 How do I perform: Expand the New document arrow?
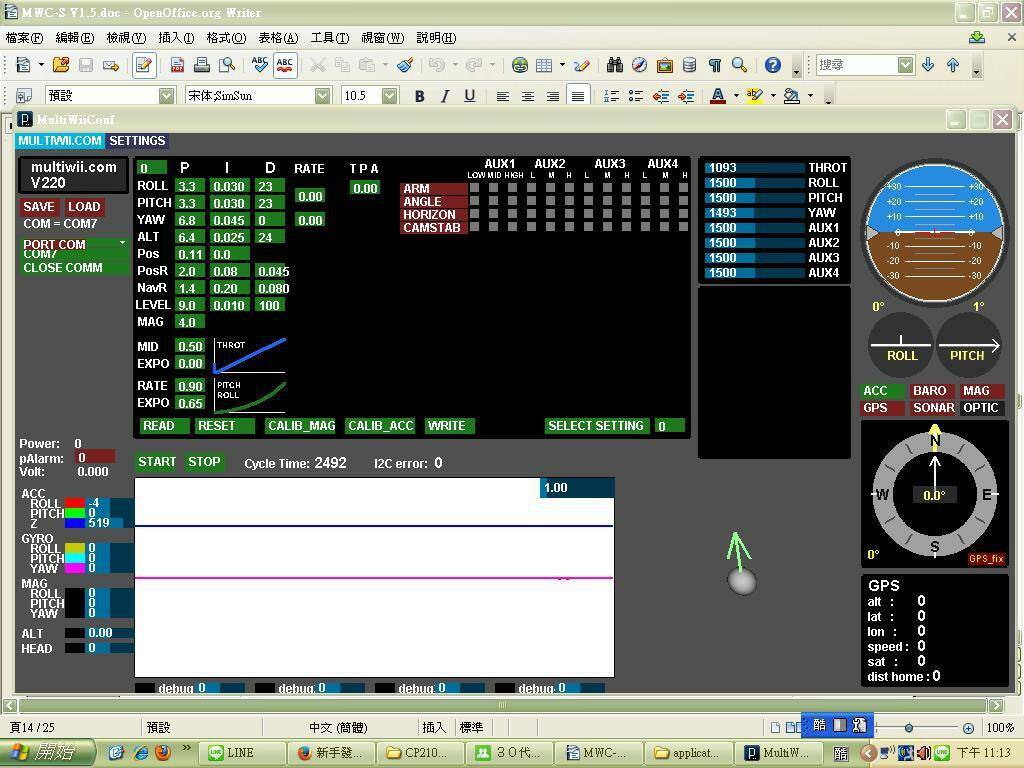[41, 65]
